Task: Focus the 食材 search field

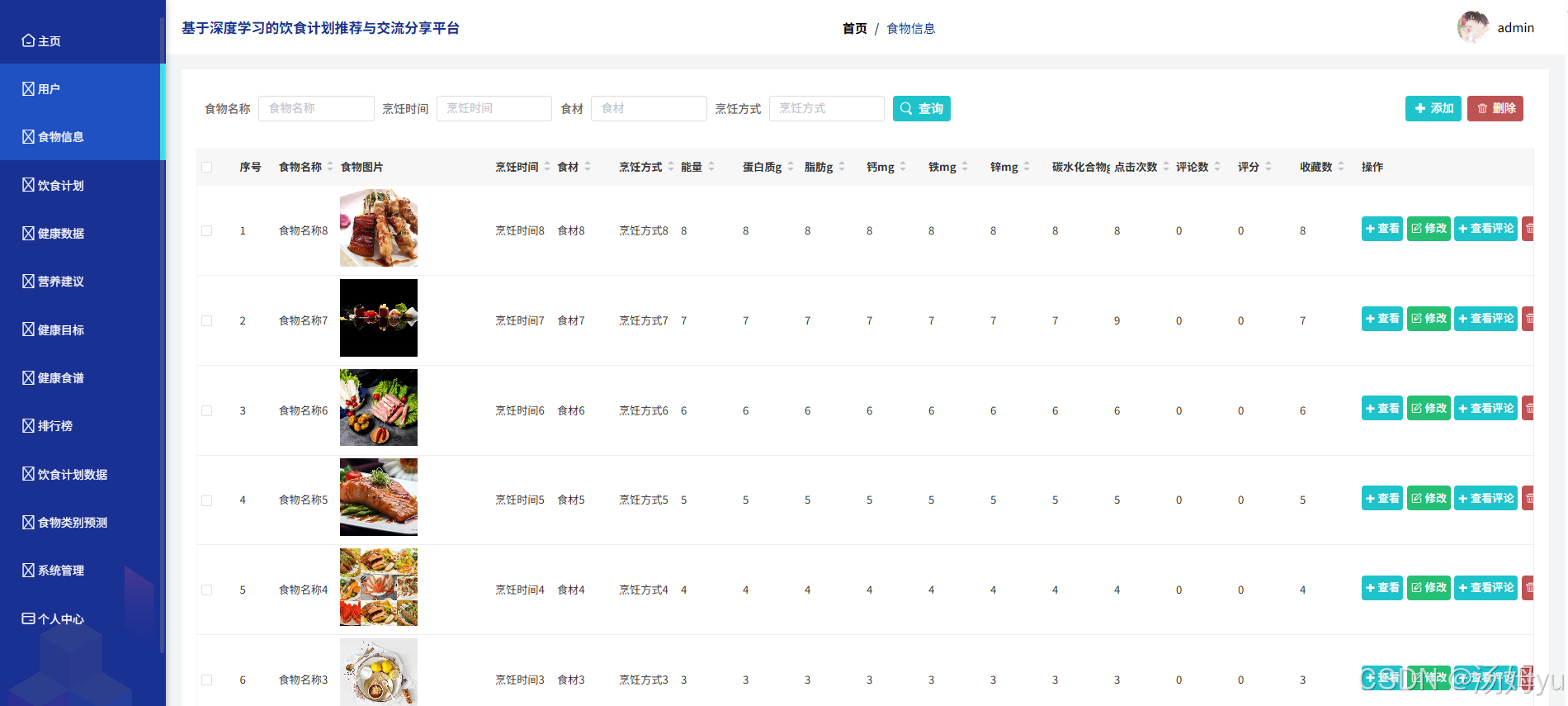Action: point(649,108)
